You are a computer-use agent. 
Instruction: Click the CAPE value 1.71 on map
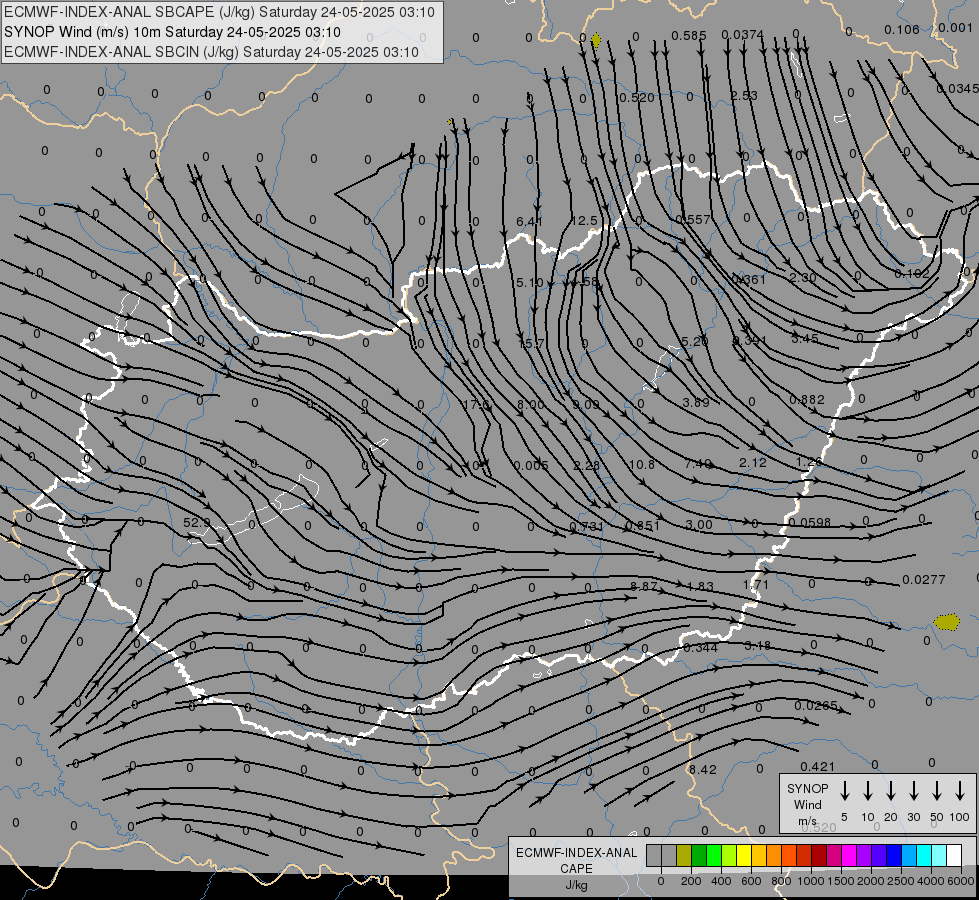point(756,585)
